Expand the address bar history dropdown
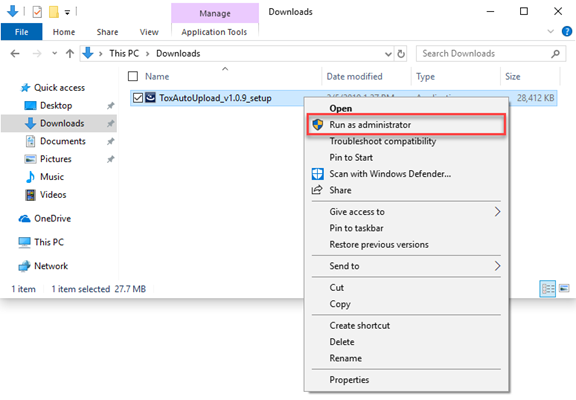The height and width of the screenshot is (400, 576). 388,54
